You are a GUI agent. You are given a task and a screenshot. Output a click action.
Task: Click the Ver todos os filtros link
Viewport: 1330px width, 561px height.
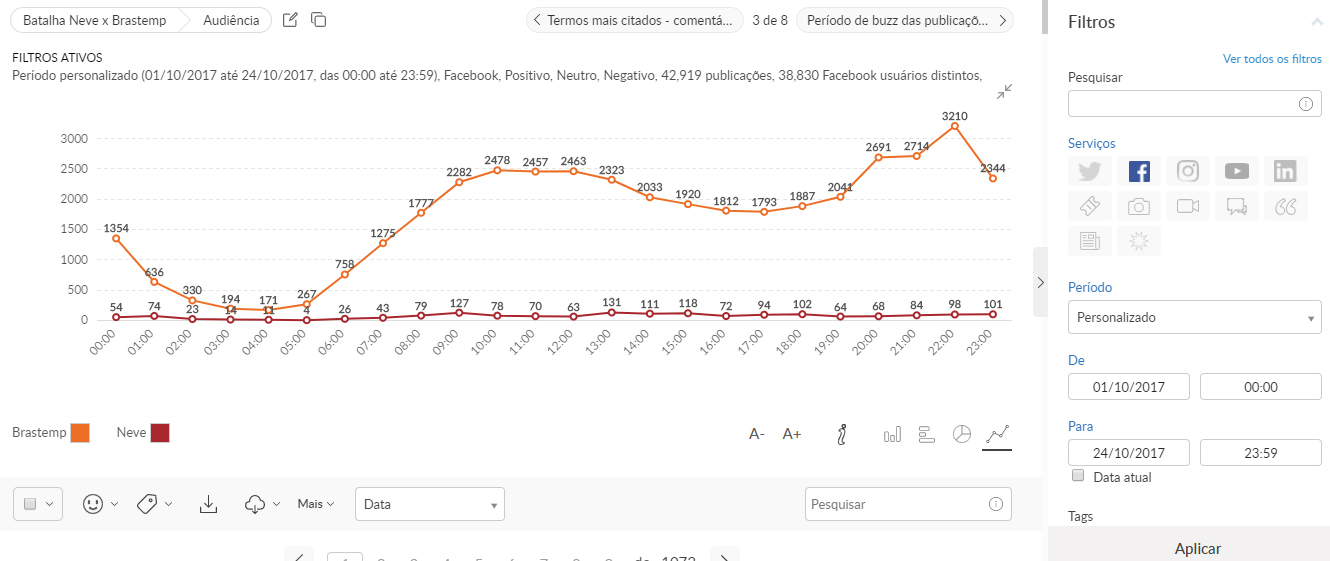(1272, 59)
